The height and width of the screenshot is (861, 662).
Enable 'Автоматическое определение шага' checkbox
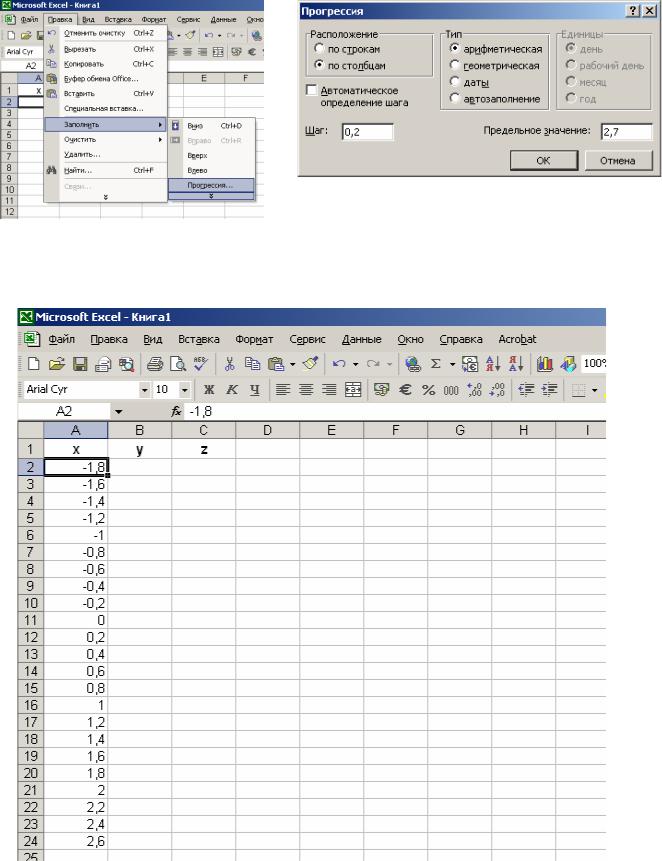tap(311, 90)
